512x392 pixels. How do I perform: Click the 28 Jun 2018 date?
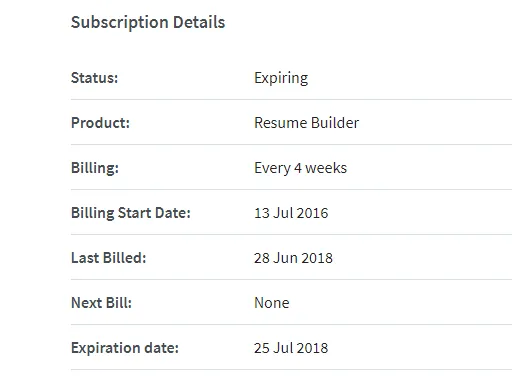click(x=293, y=258)
